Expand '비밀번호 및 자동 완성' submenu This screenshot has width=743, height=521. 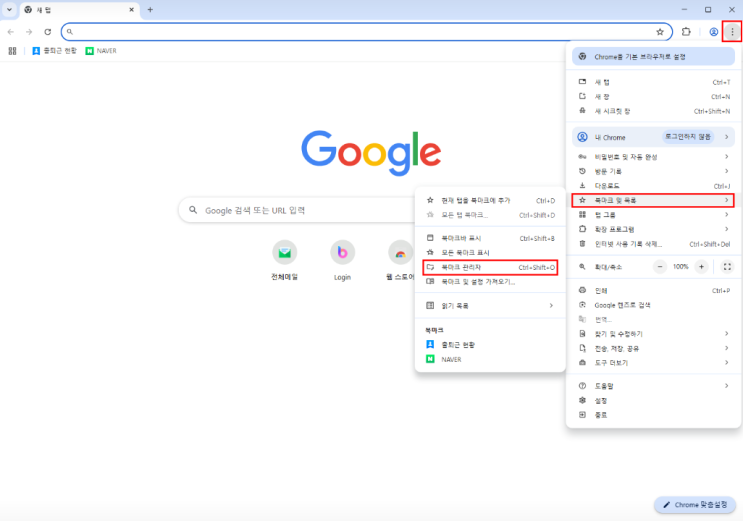[x=653, y=156]
